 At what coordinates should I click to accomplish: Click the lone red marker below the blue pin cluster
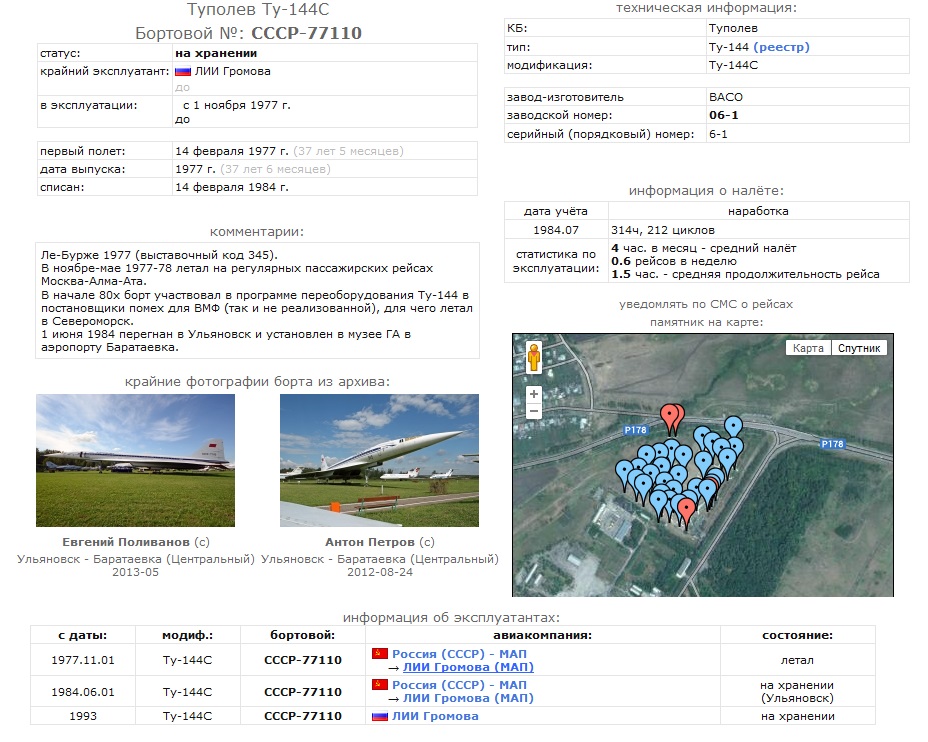pos(686,510)
